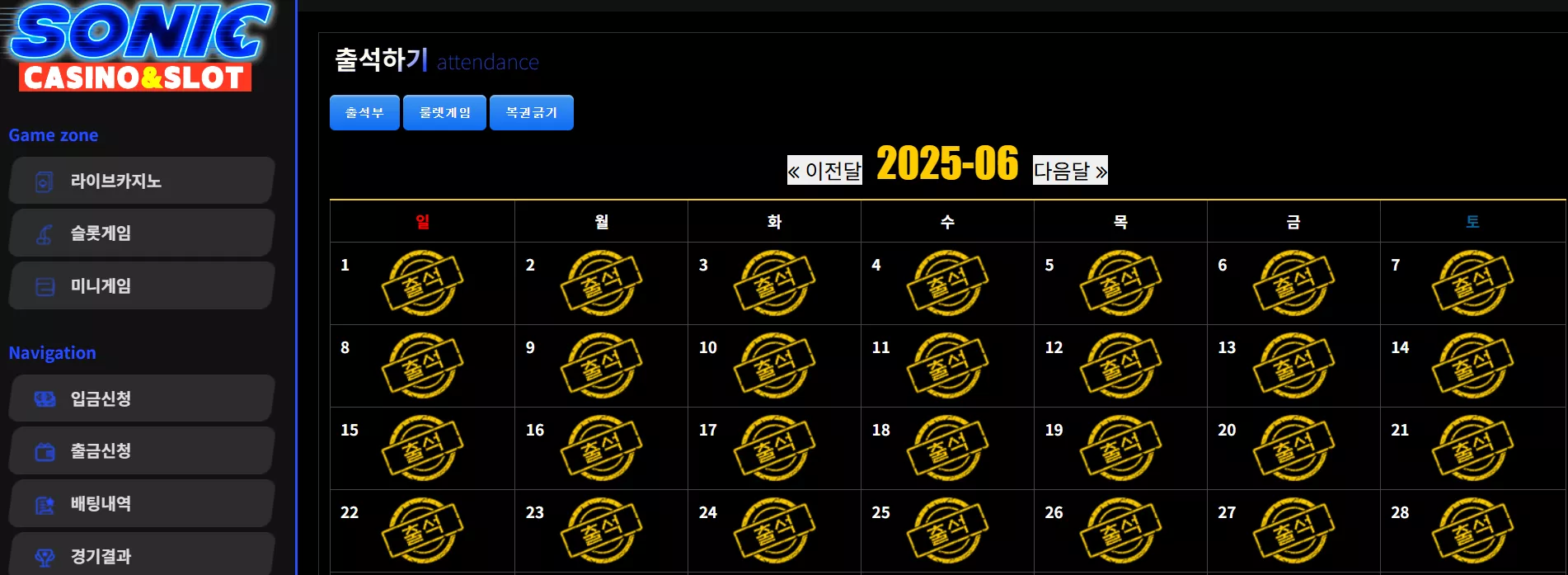Click the live casino card icon
The image size is (1568, 575).
pyautogui.click(x=45, y=181)
